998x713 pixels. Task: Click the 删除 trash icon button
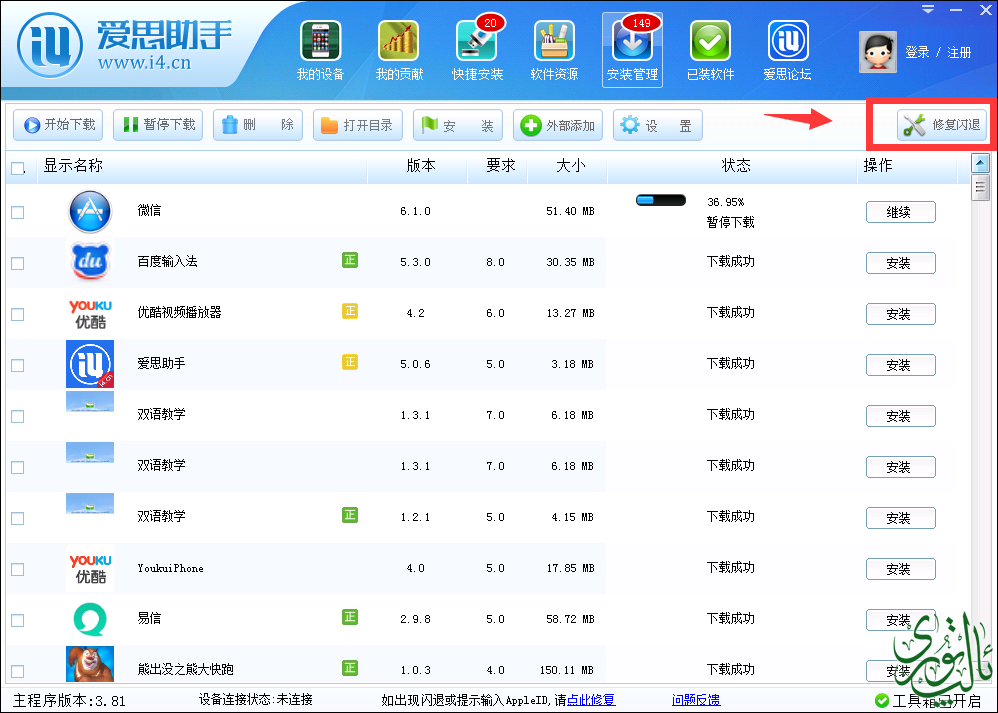[x=258, y=125]
